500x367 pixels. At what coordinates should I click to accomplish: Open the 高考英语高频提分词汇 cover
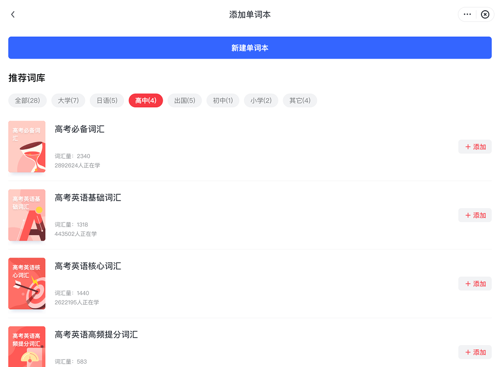pyautogui.click(x=27, y=347)
